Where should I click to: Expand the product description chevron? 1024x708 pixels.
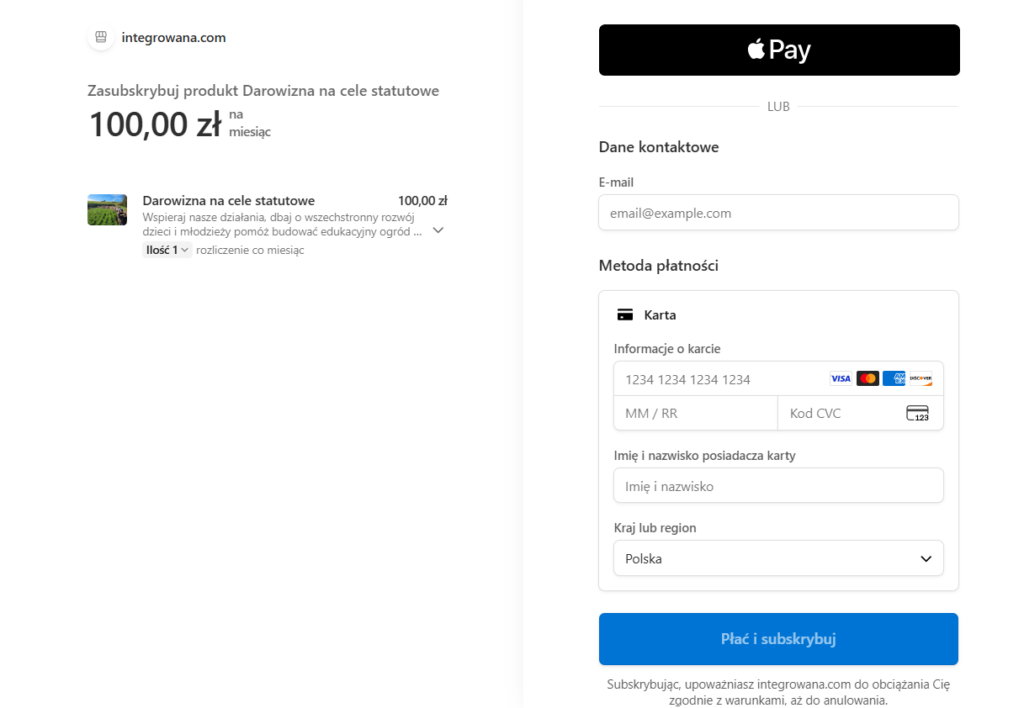coord(438,231)
